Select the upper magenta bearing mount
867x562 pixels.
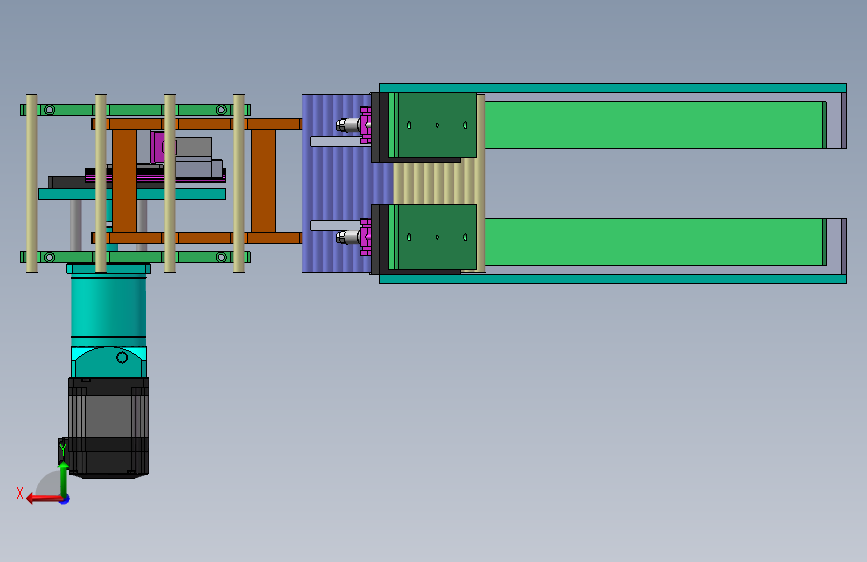(365, 125)
